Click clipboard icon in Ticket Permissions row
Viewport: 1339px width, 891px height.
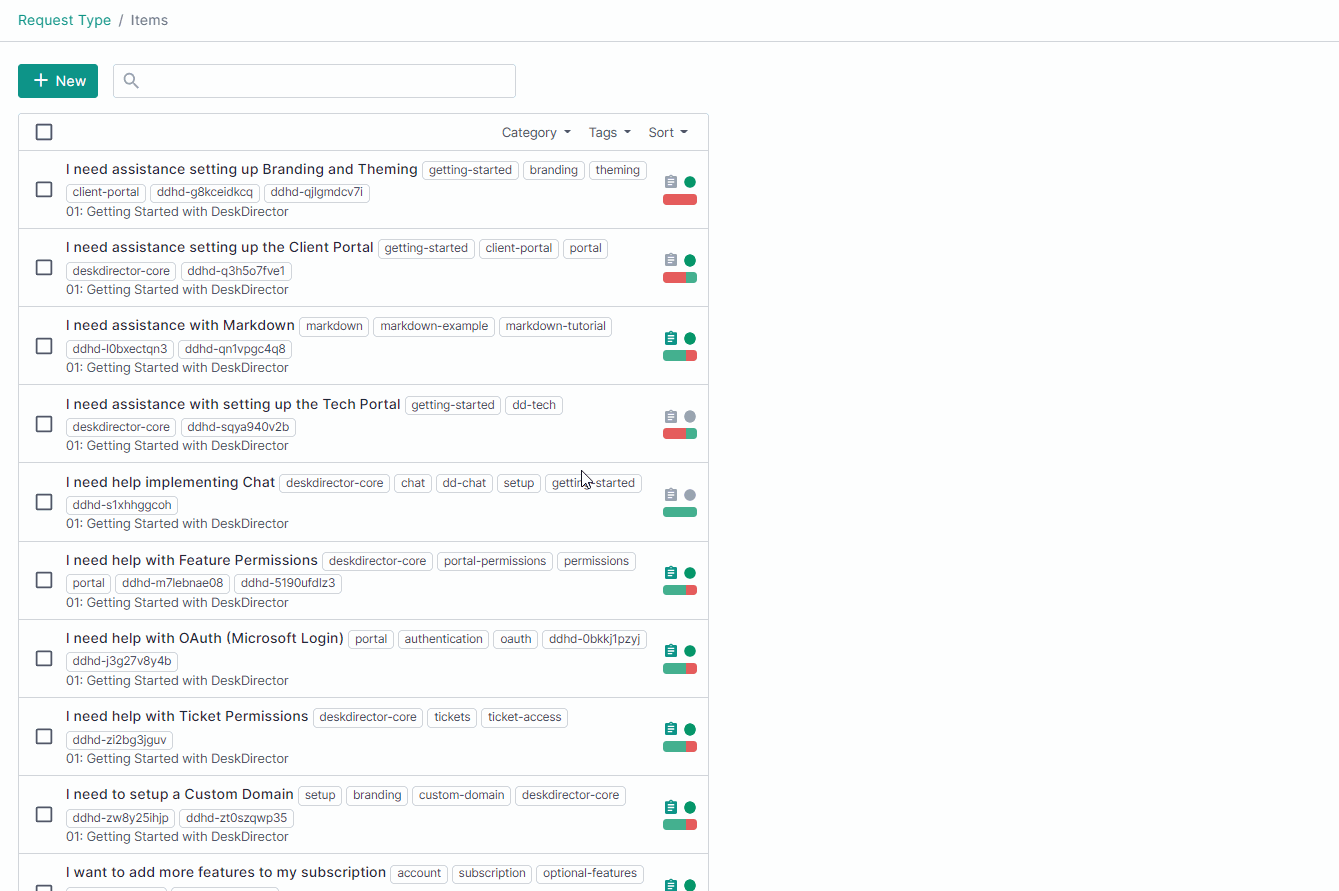tap(671, 729)
